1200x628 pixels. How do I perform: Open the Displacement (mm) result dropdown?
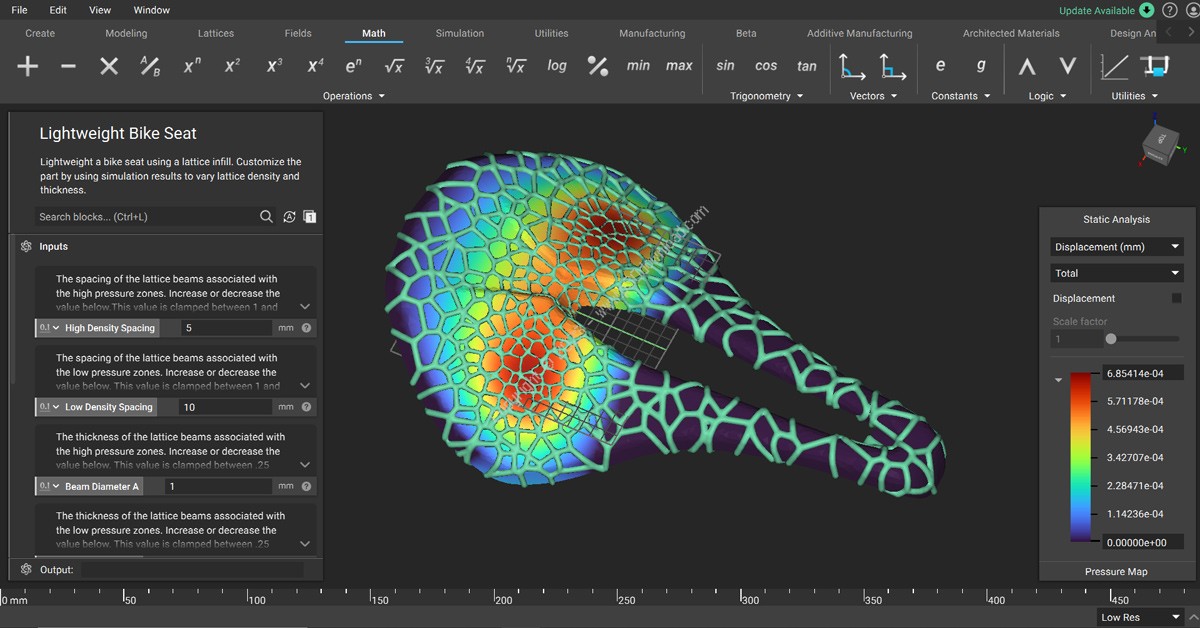tap(1116, 247)
